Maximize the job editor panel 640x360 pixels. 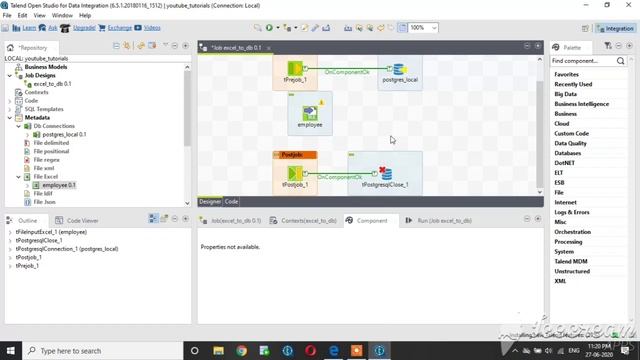tap(538, 46)
